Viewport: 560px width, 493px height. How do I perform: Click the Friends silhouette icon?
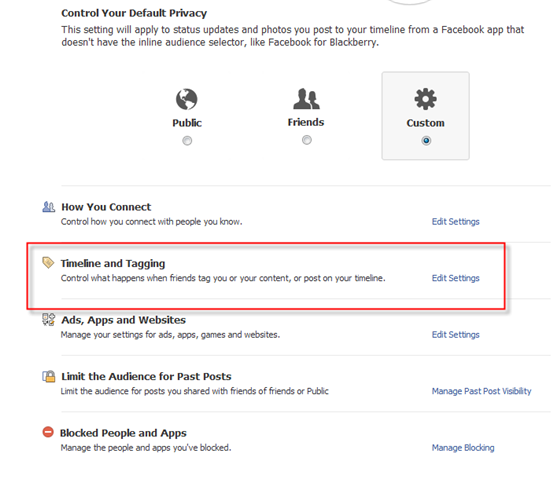(x=306, y=98)
